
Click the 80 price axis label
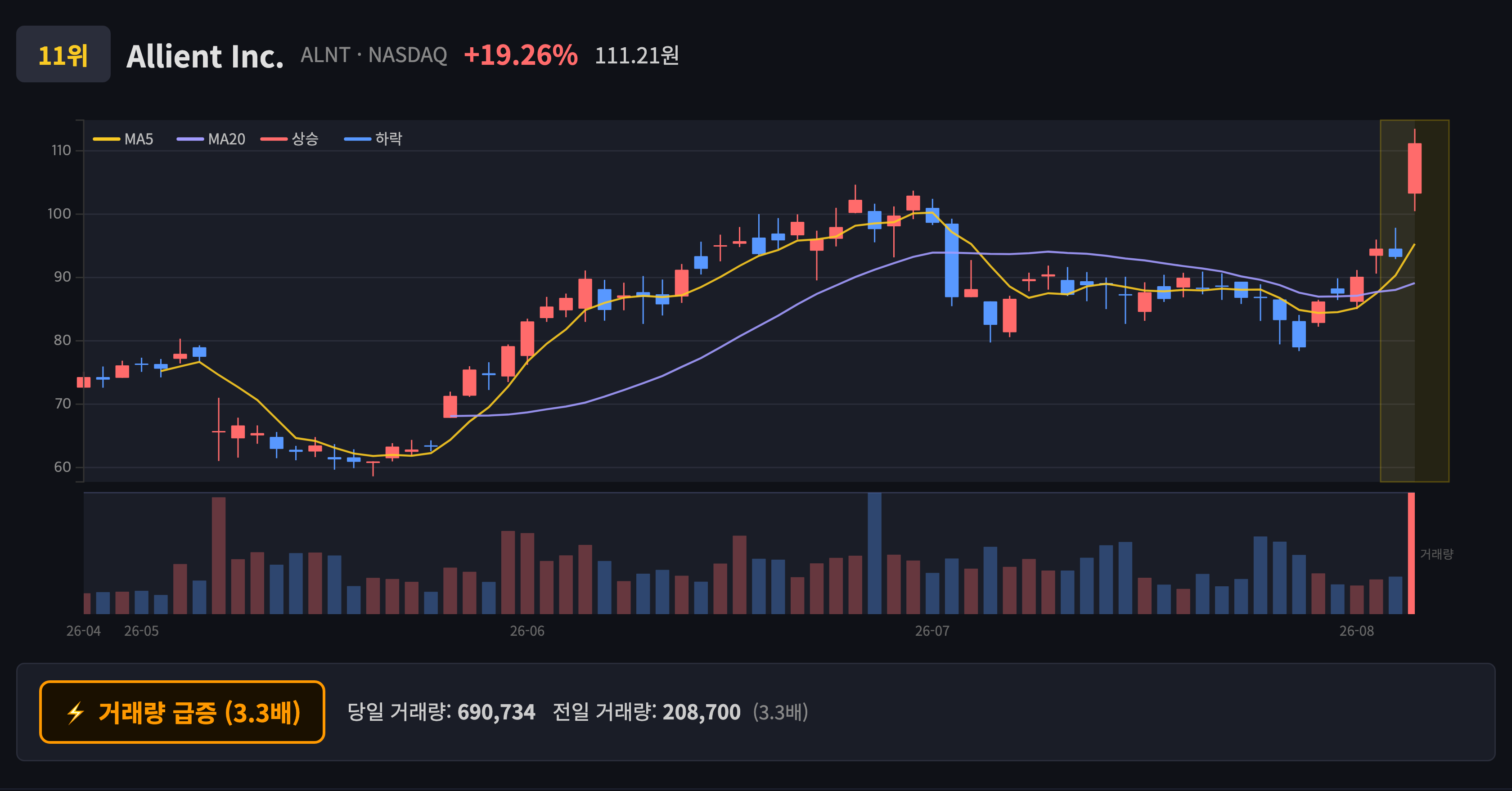point(62,340)
